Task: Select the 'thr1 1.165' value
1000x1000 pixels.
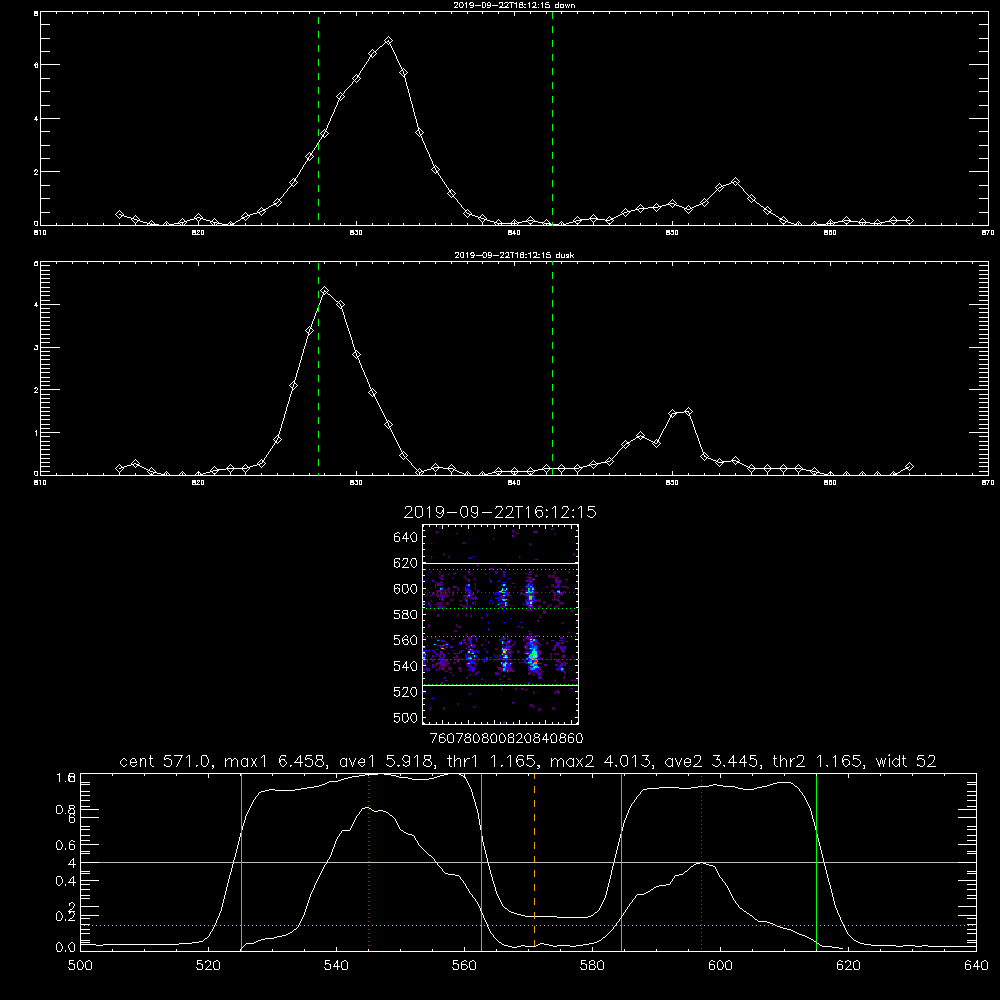Action: [x=490, y=761]
